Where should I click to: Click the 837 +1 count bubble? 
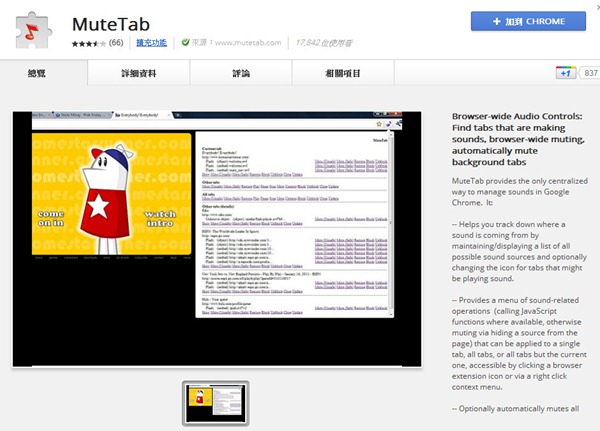(x=590, y=73)
